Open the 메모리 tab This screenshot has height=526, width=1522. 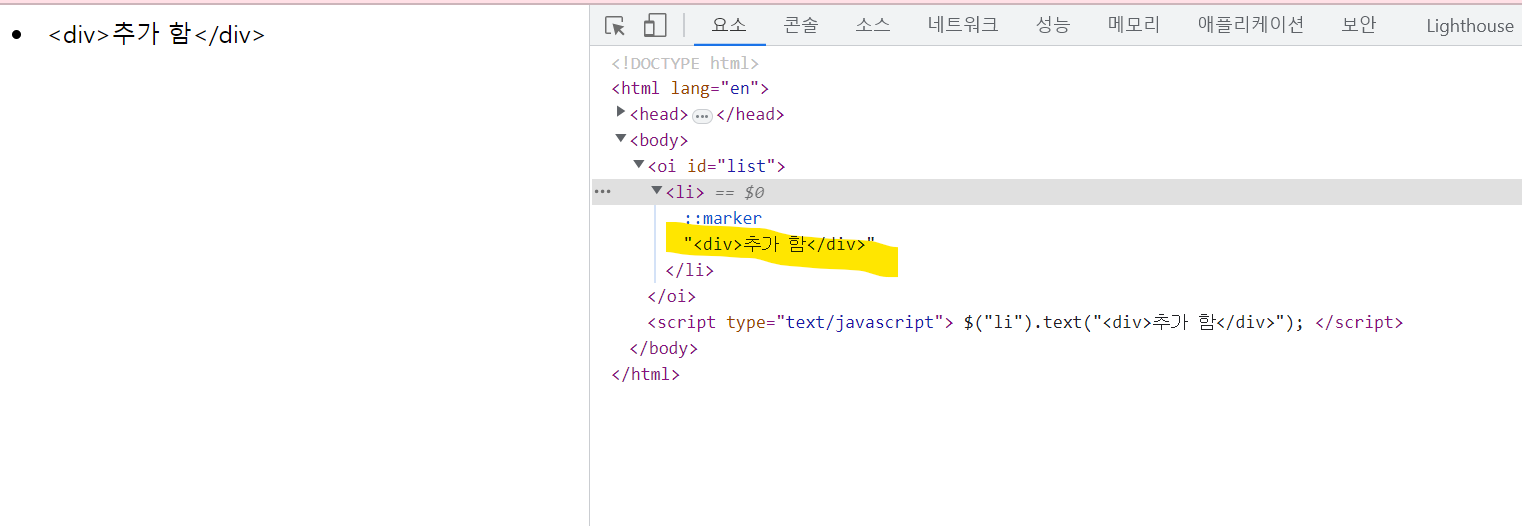[x=1134, y=25]
